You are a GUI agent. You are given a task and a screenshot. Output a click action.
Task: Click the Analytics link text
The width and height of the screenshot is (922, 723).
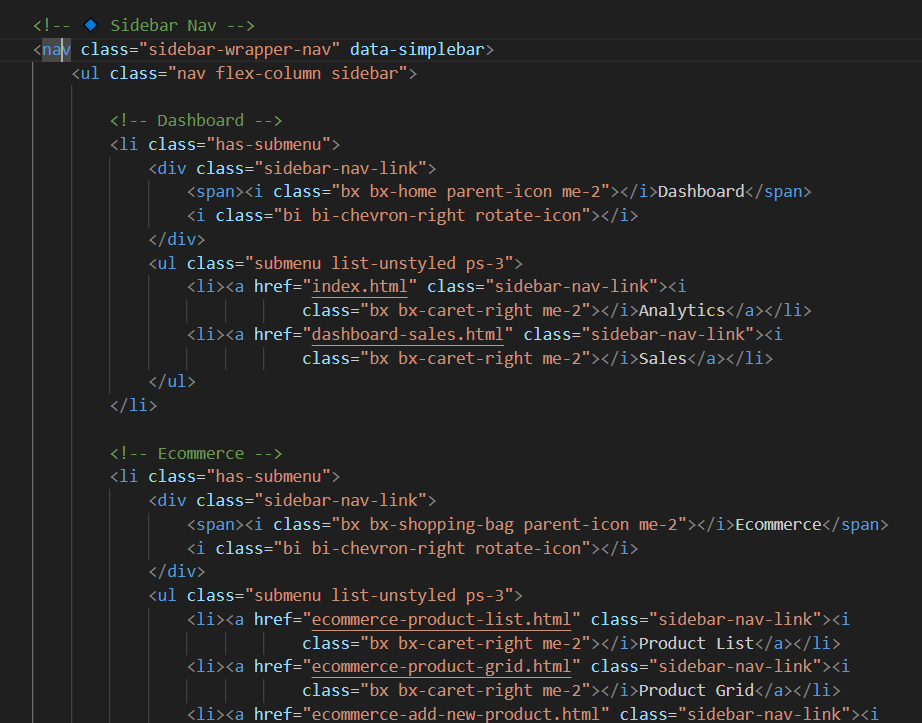pos(681,310)
